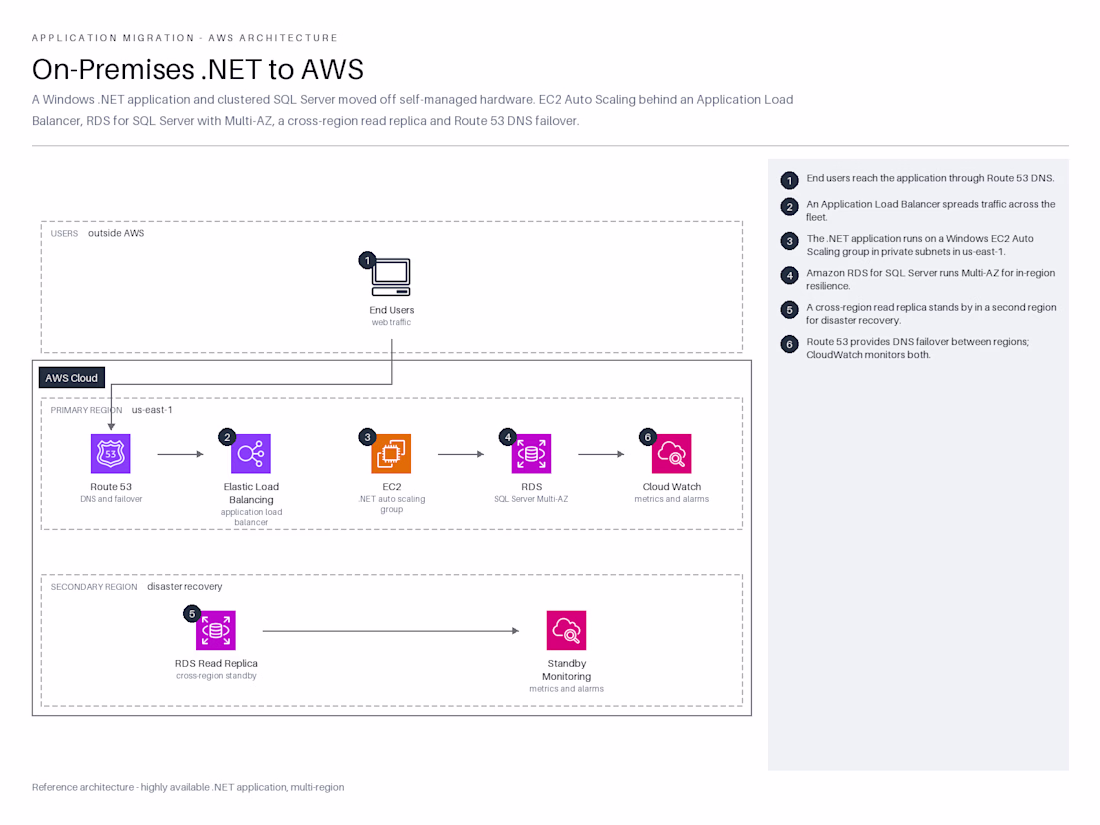Select the "disaster recovery" label
1100x825 pixels.
click(185, 586)
